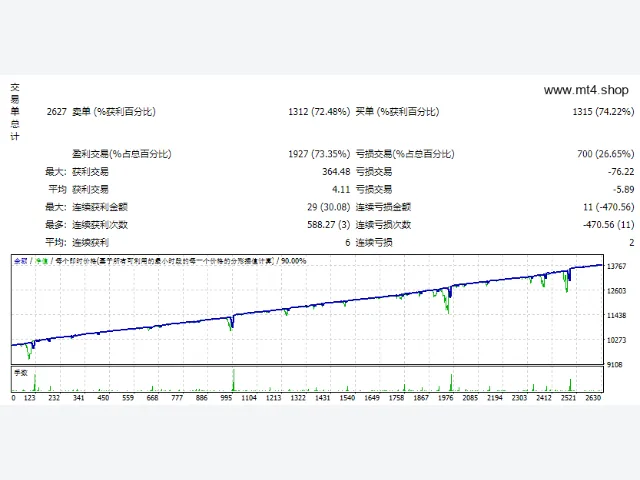Click the 交易单总计 vertical section label
The height and width of the screenshot is (480, 640).
point(15,112)
